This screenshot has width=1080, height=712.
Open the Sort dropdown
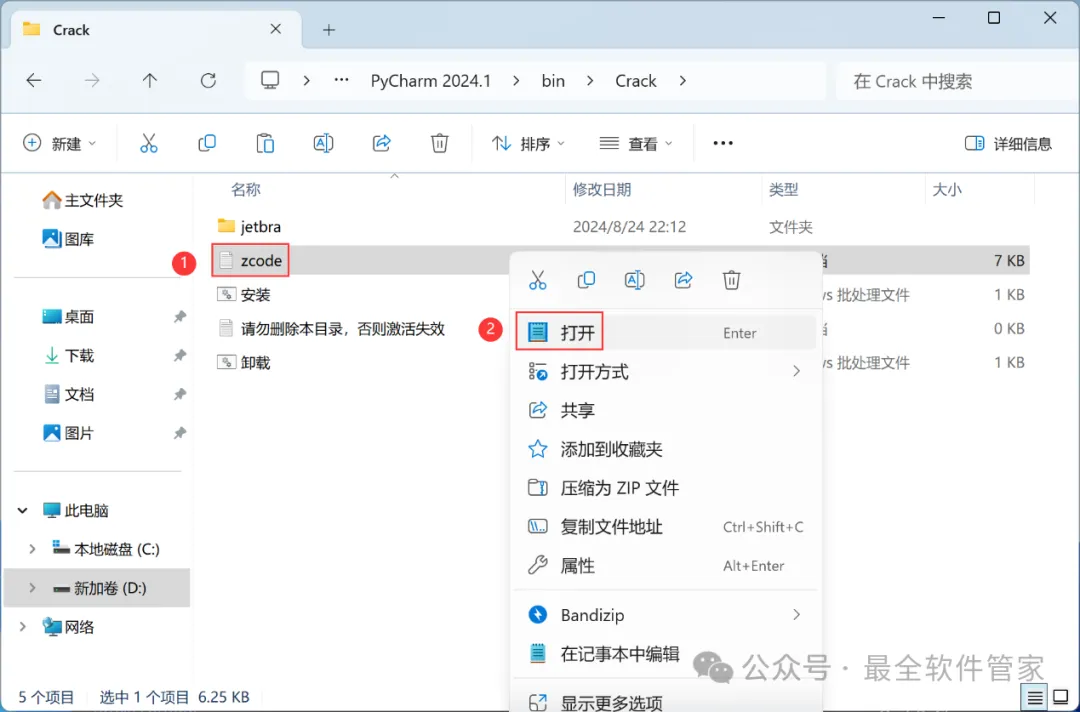pos(528,143)
